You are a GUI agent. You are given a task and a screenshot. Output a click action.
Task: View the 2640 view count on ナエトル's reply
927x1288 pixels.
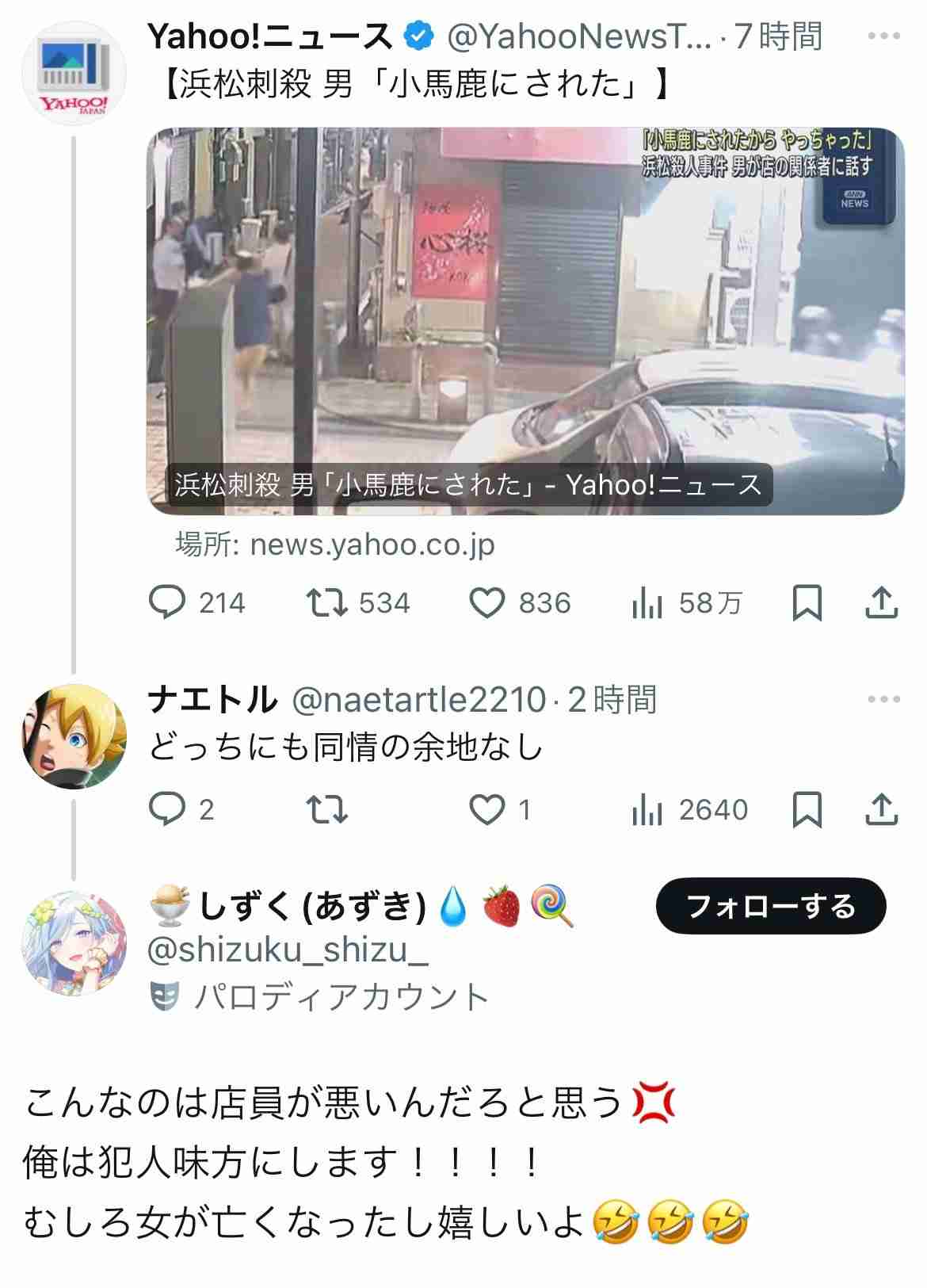690,810
